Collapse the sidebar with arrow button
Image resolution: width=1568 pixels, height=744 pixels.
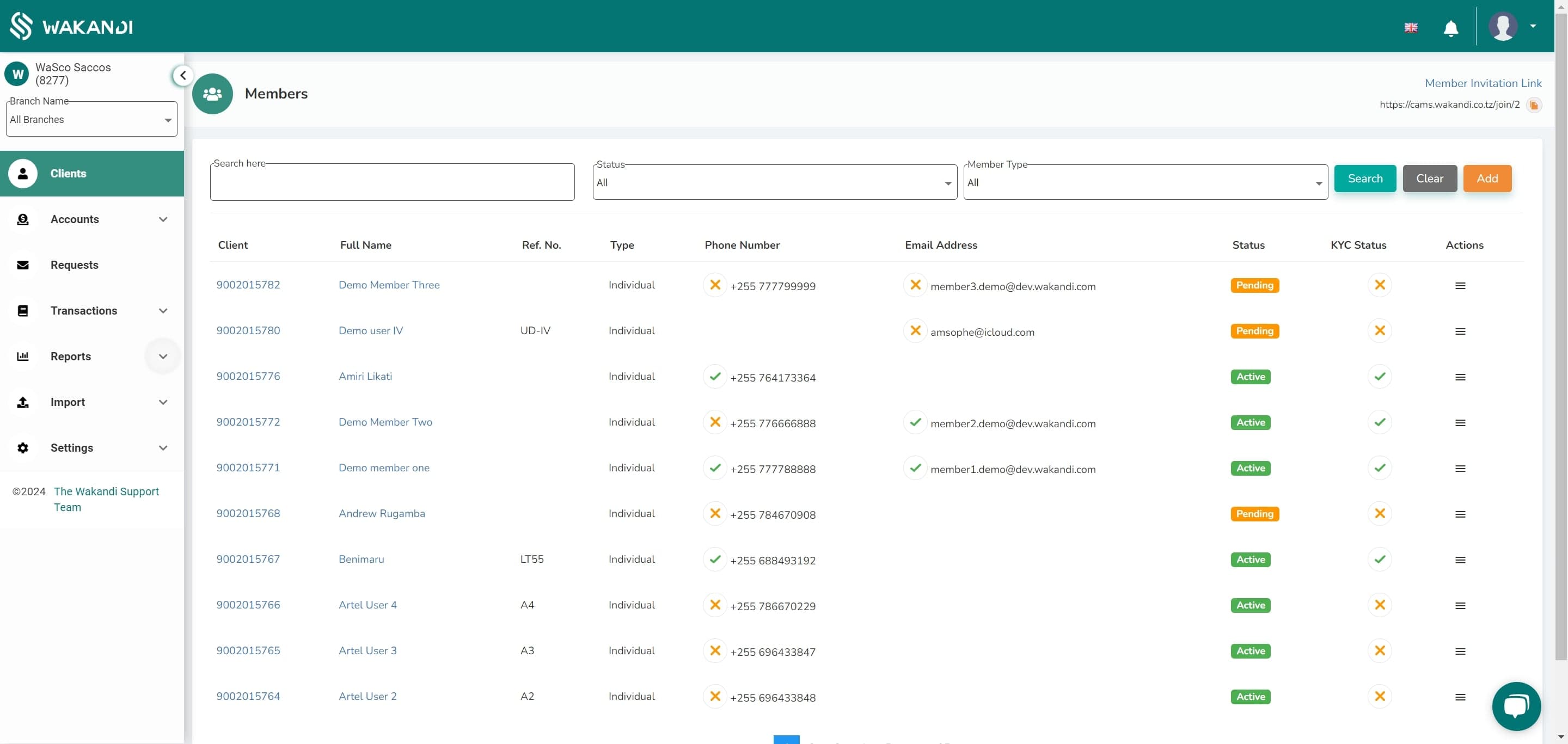tap(182, 76)
